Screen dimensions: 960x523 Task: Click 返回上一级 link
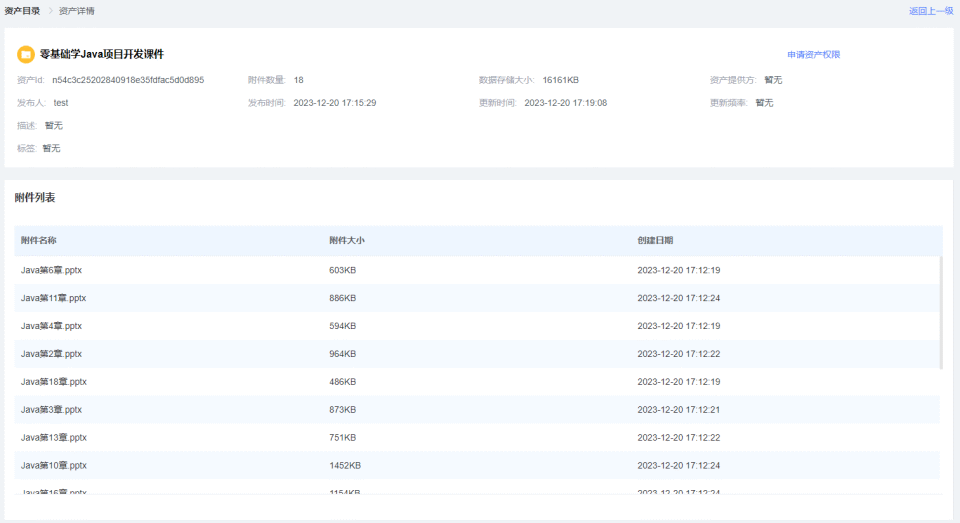point(931,11)
